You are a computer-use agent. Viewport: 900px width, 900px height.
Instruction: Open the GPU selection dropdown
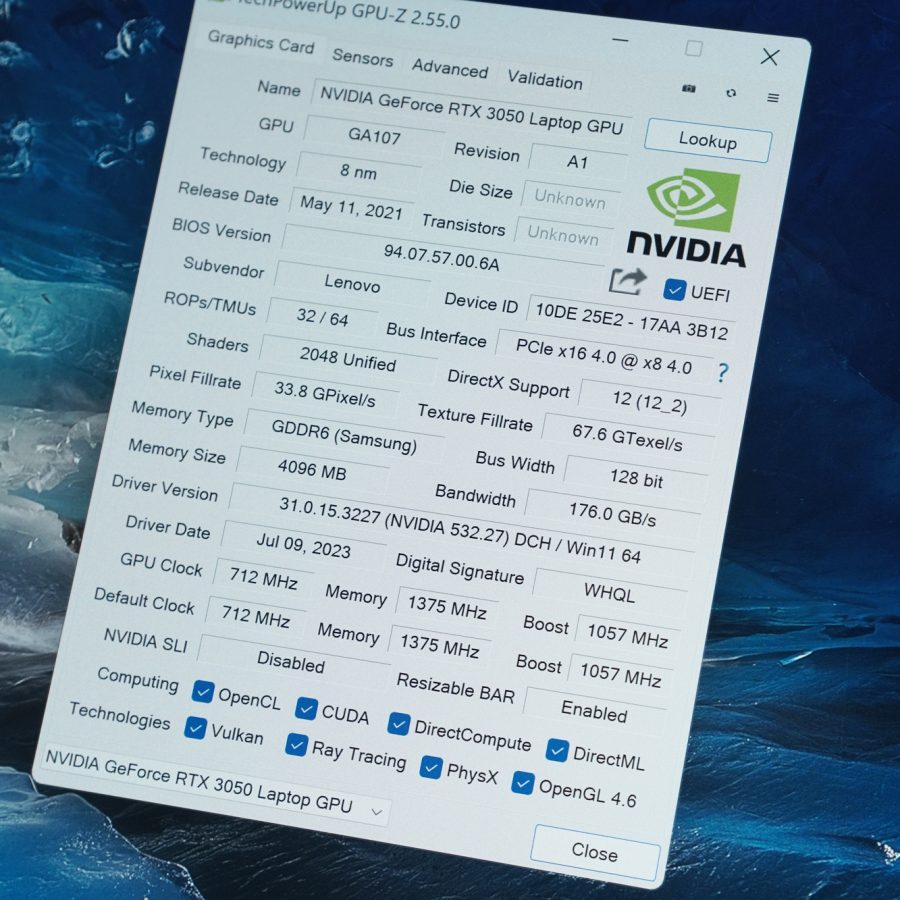coord(215,785)
